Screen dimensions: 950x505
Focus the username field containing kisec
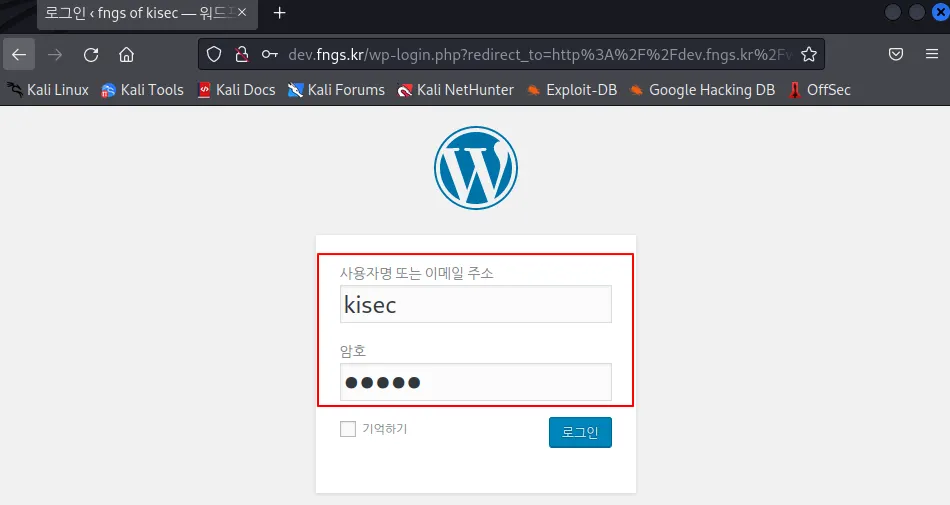[x=476, y=304]
